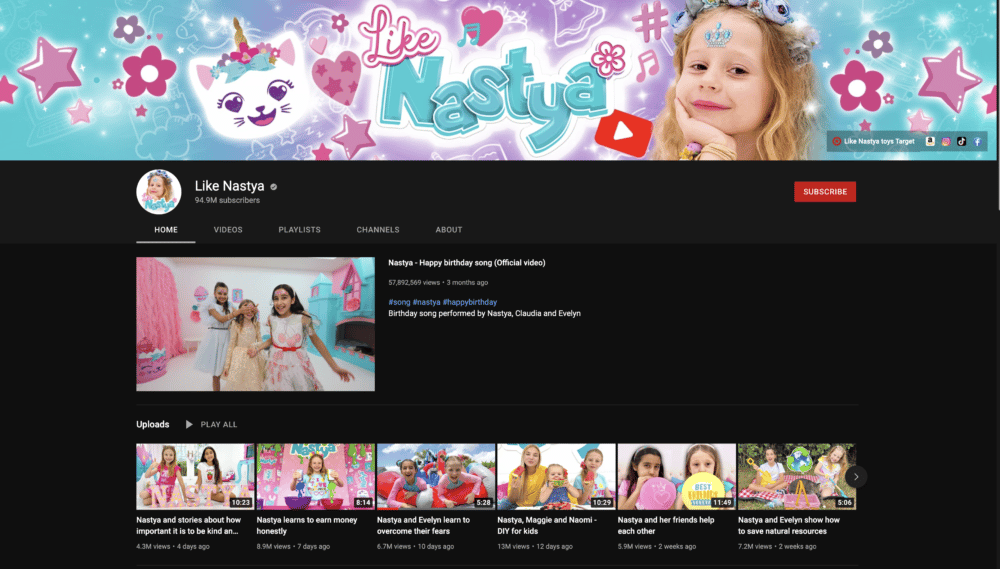Open title 'Nastya and Evelyn show how to save natural resources'

(789, 526)
